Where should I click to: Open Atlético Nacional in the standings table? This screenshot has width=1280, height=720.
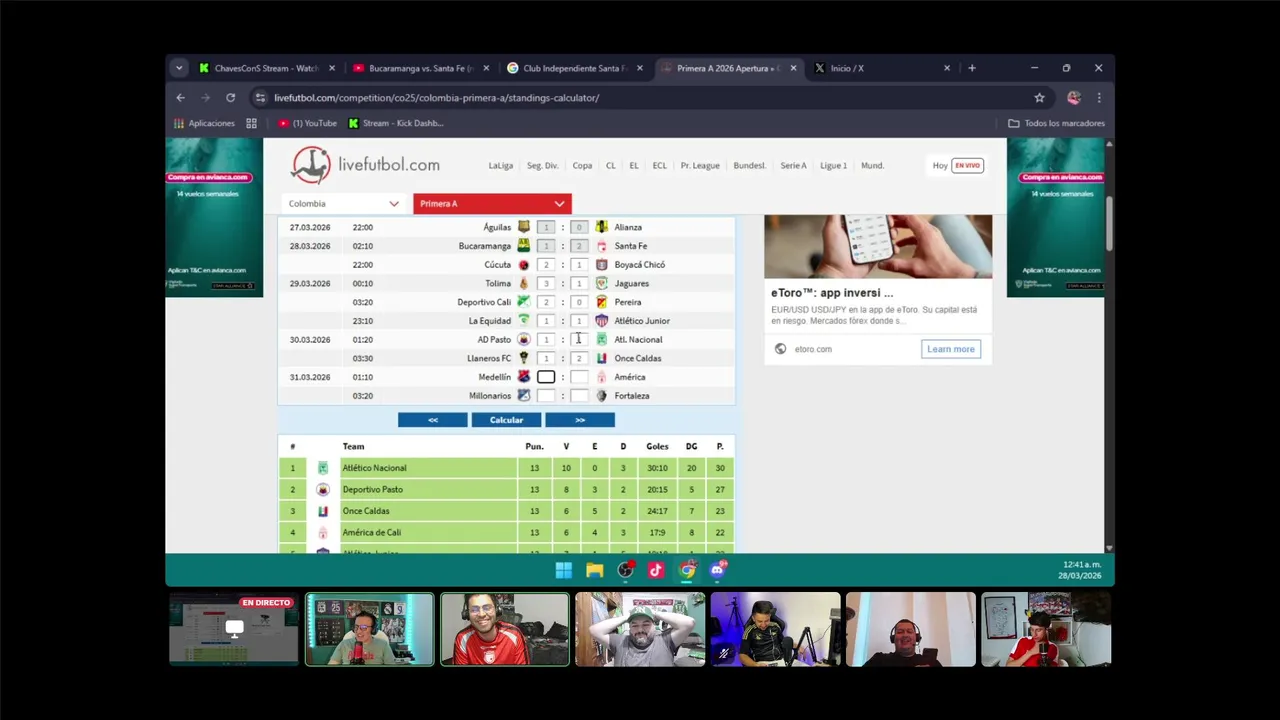374,468
